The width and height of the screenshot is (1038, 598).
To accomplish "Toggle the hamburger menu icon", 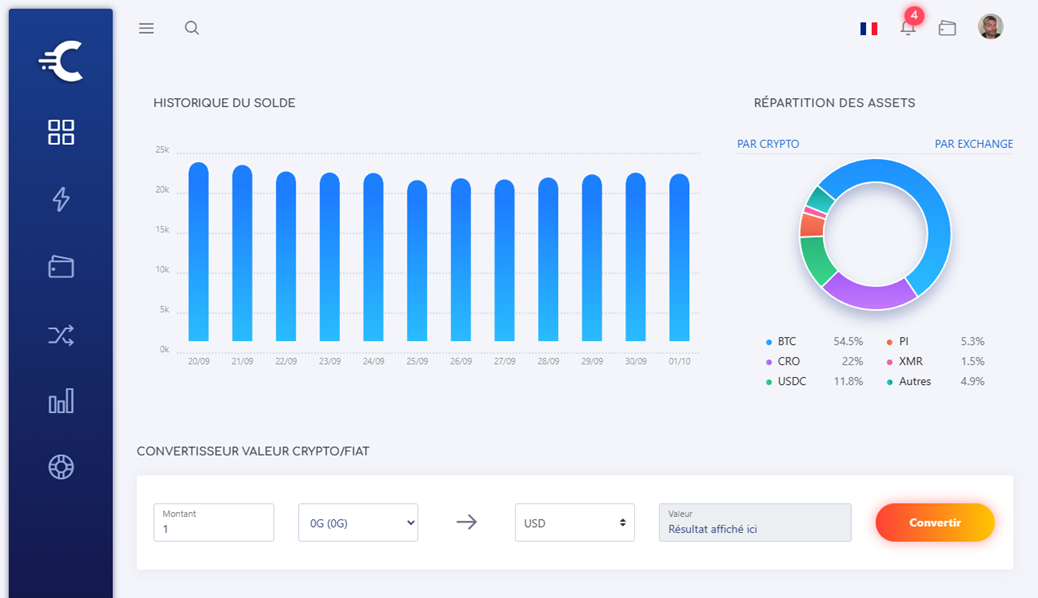I will (x=146, y=28).
